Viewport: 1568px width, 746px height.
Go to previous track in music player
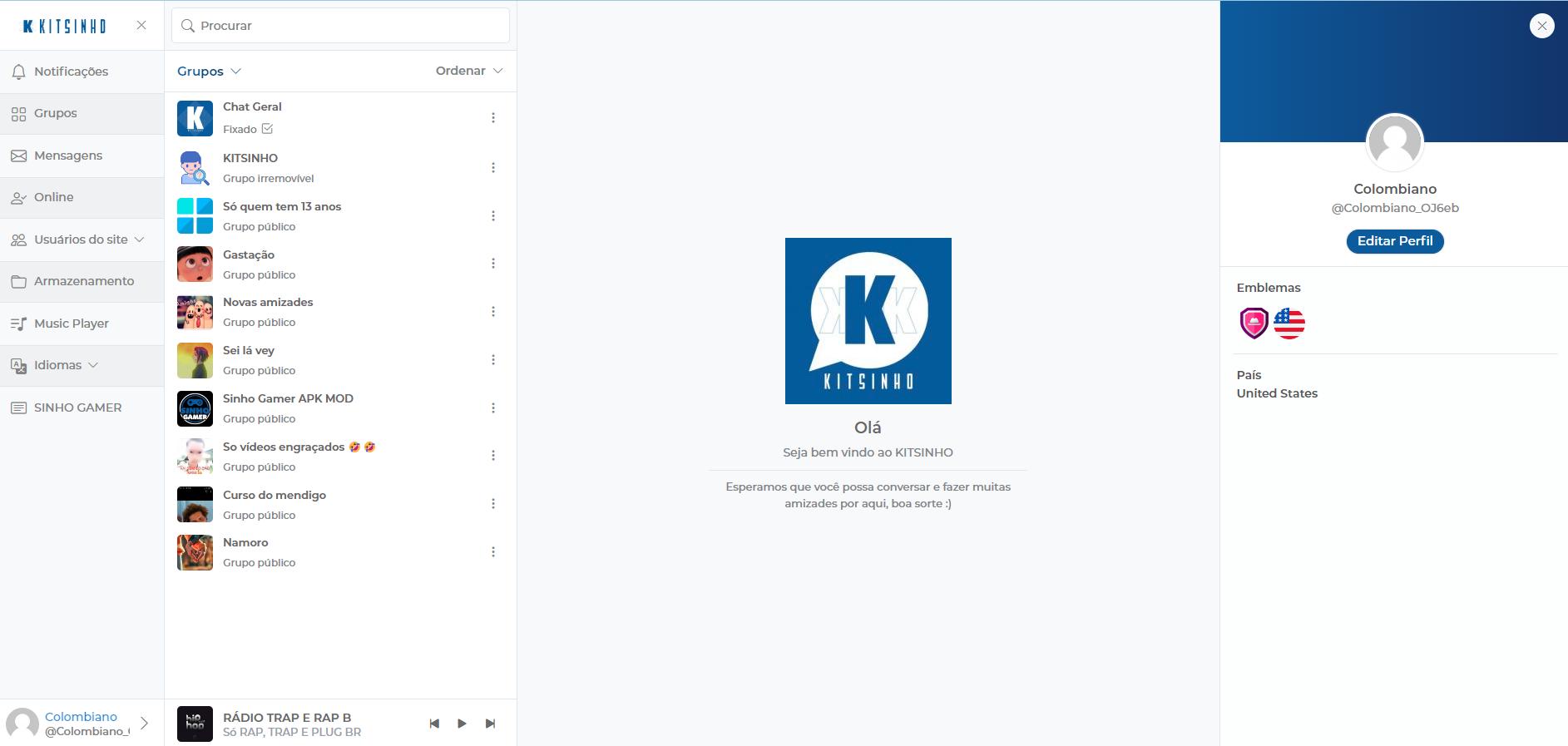(x=434, y=724)
